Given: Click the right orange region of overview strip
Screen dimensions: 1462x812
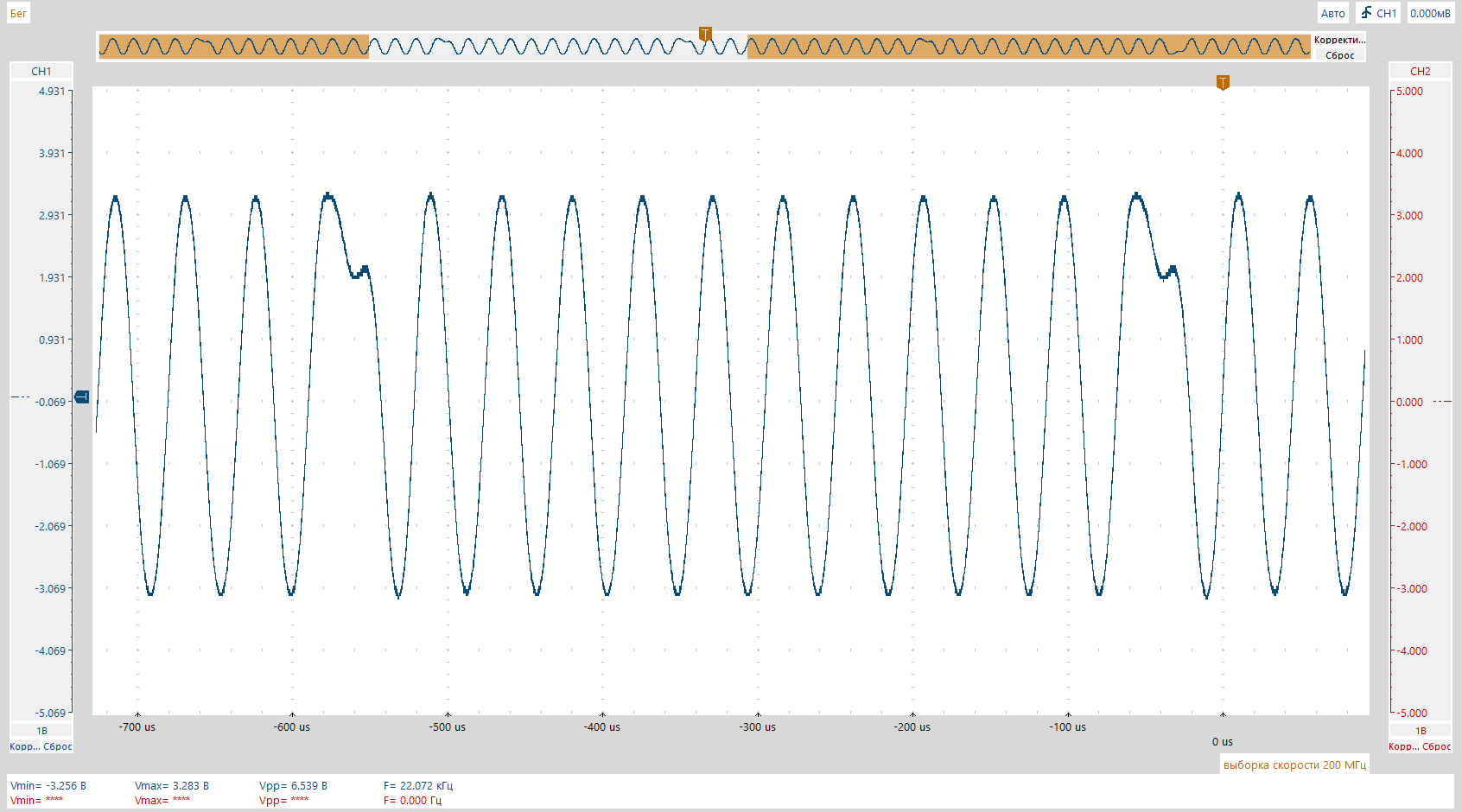Looking at the screenshot, I should coord(1028,47).
